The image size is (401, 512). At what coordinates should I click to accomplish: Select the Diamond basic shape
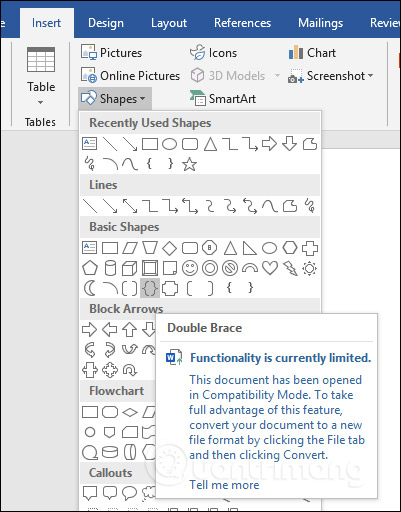click(x=169, y=248)
